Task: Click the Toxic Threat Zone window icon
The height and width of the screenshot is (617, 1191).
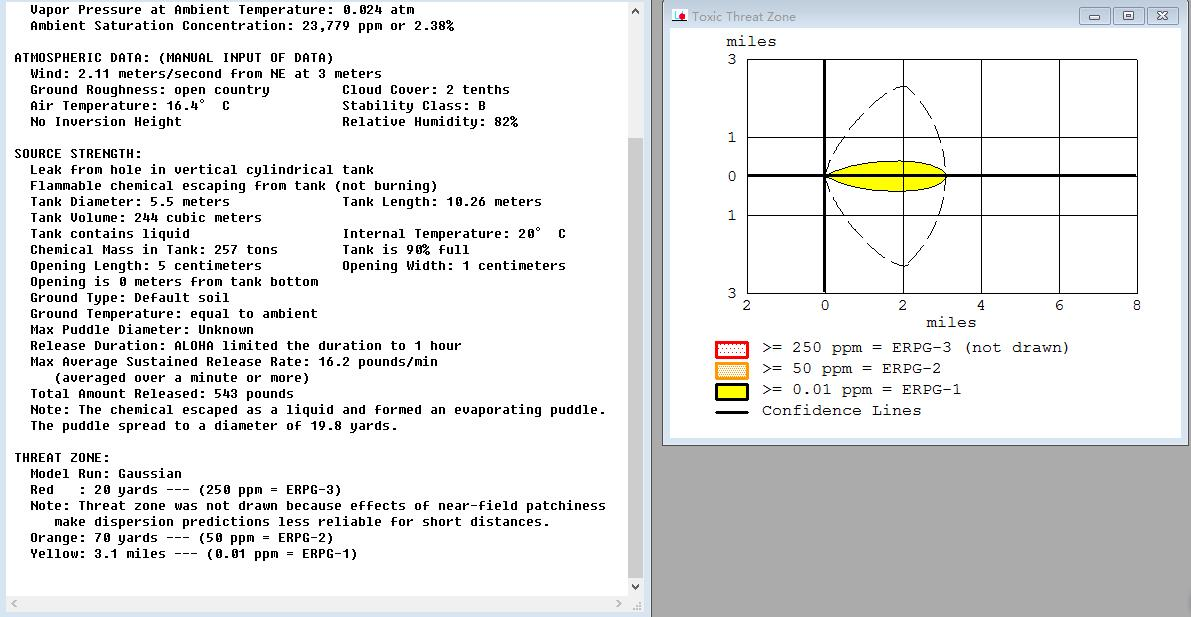Action: 680,16
